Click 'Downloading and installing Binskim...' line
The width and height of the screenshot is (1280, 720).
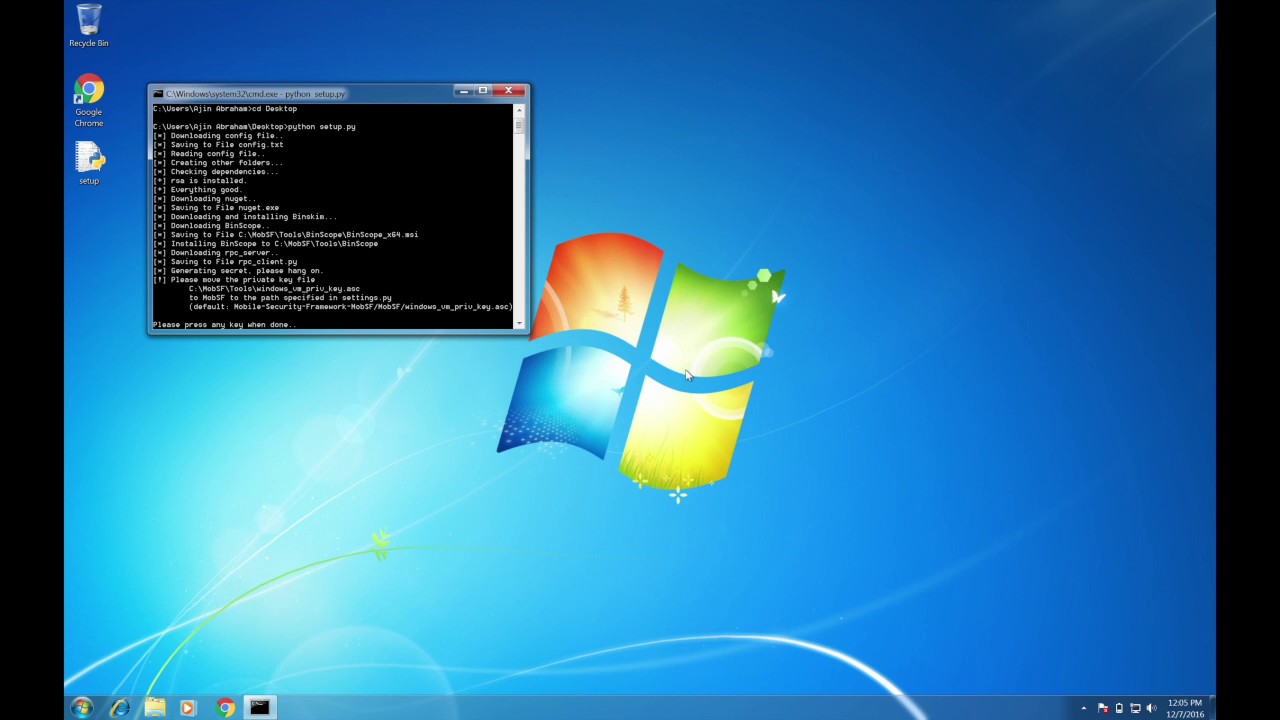245,217
